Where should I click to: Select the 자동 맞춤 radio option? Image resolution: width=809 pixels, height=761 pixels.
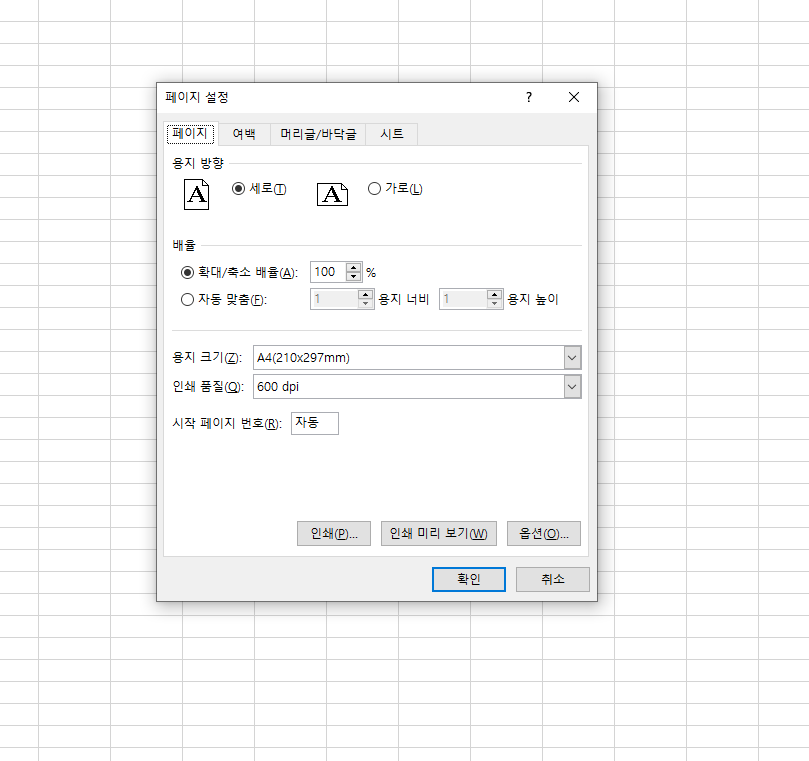tap(187, 299)
